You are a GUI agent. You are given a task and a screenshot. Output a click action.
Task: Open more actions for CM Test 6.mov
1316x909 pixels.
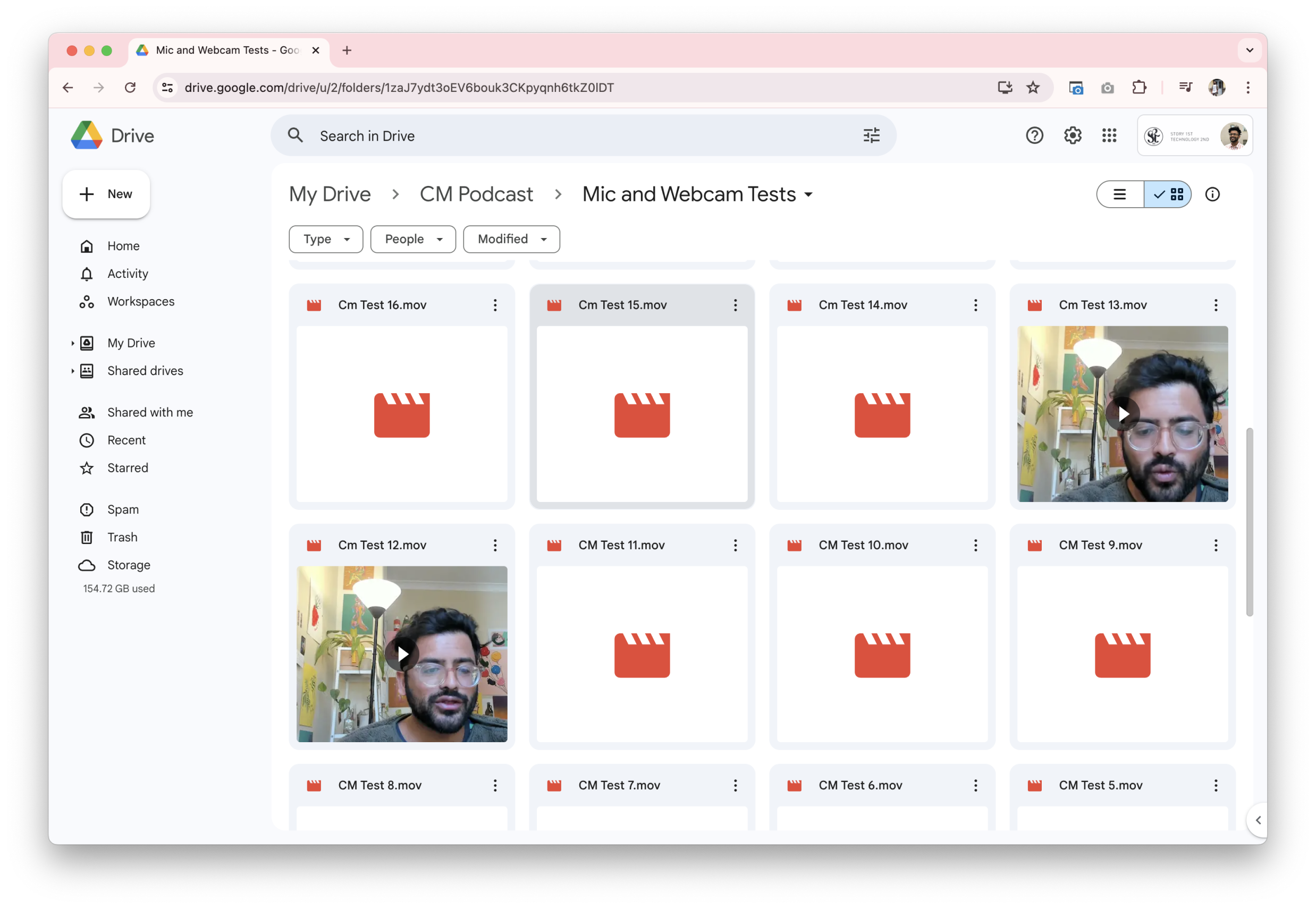coord(975,785)
